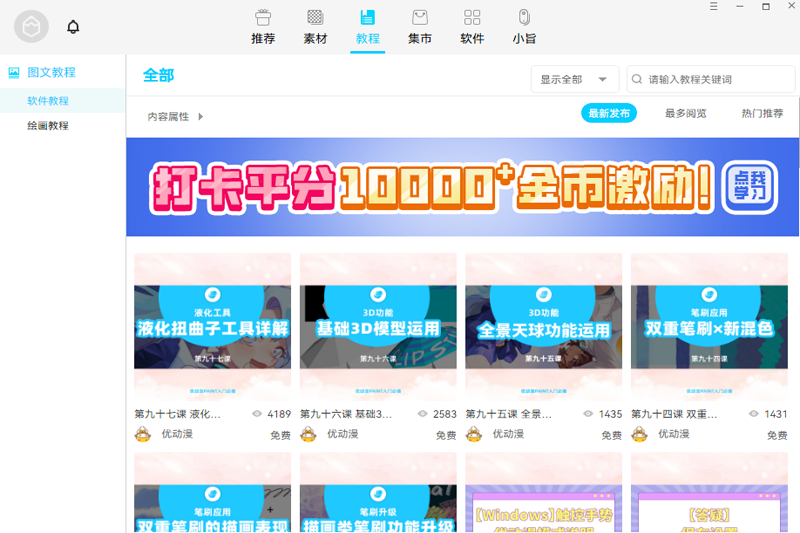
Task: Click 优动漫 author avatar under 第九十七课
Action: [143, 435]
